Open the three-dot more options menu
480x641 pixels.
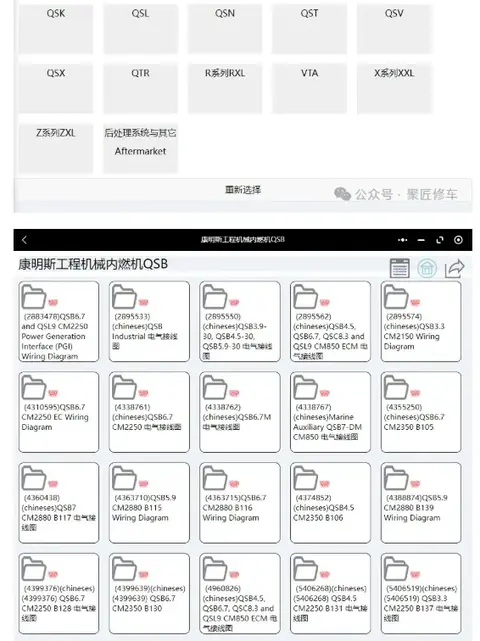[x=402, y=240]
